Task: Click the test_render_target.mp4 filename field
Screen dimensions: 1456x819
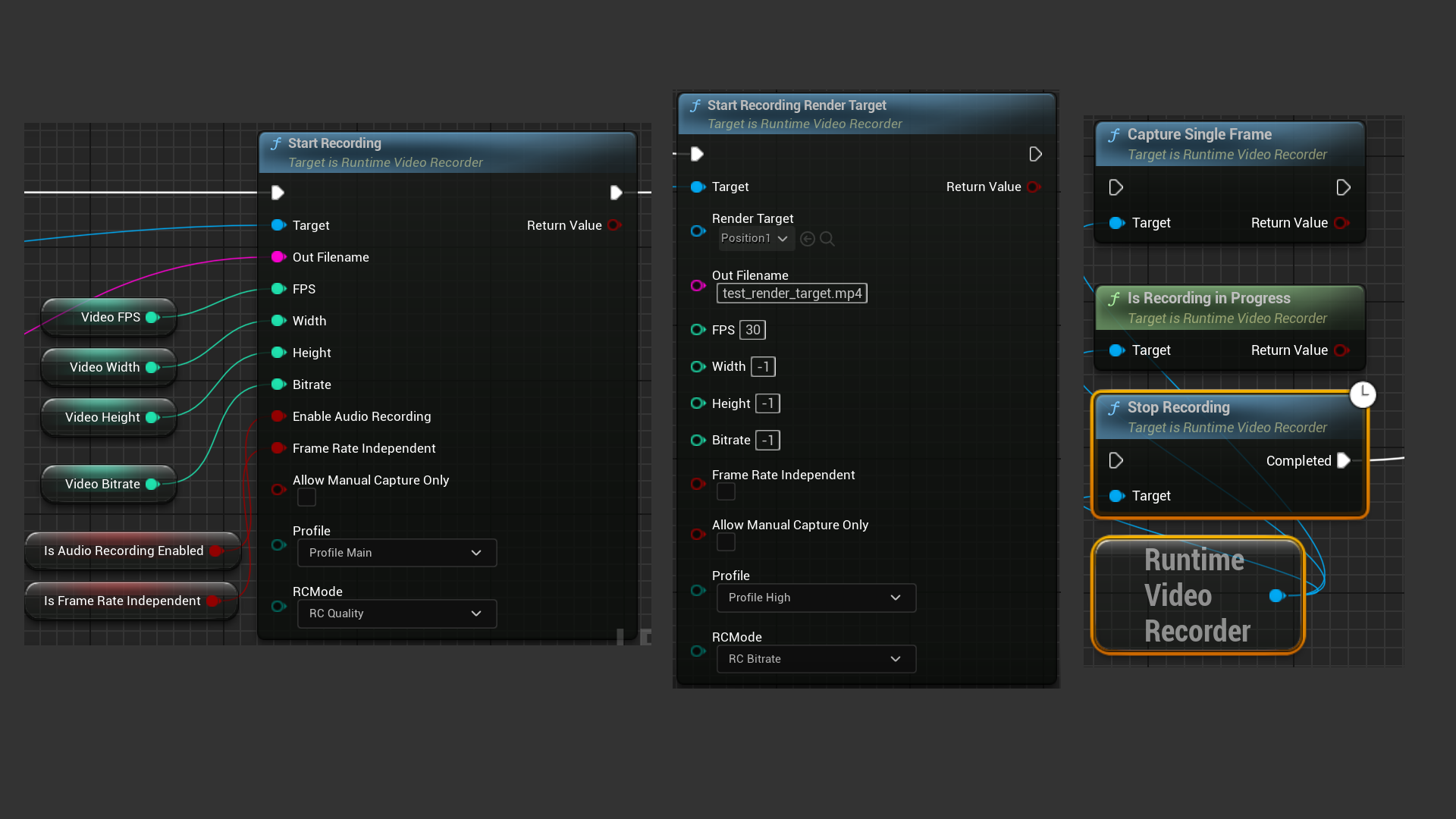Action: [792, 293]
